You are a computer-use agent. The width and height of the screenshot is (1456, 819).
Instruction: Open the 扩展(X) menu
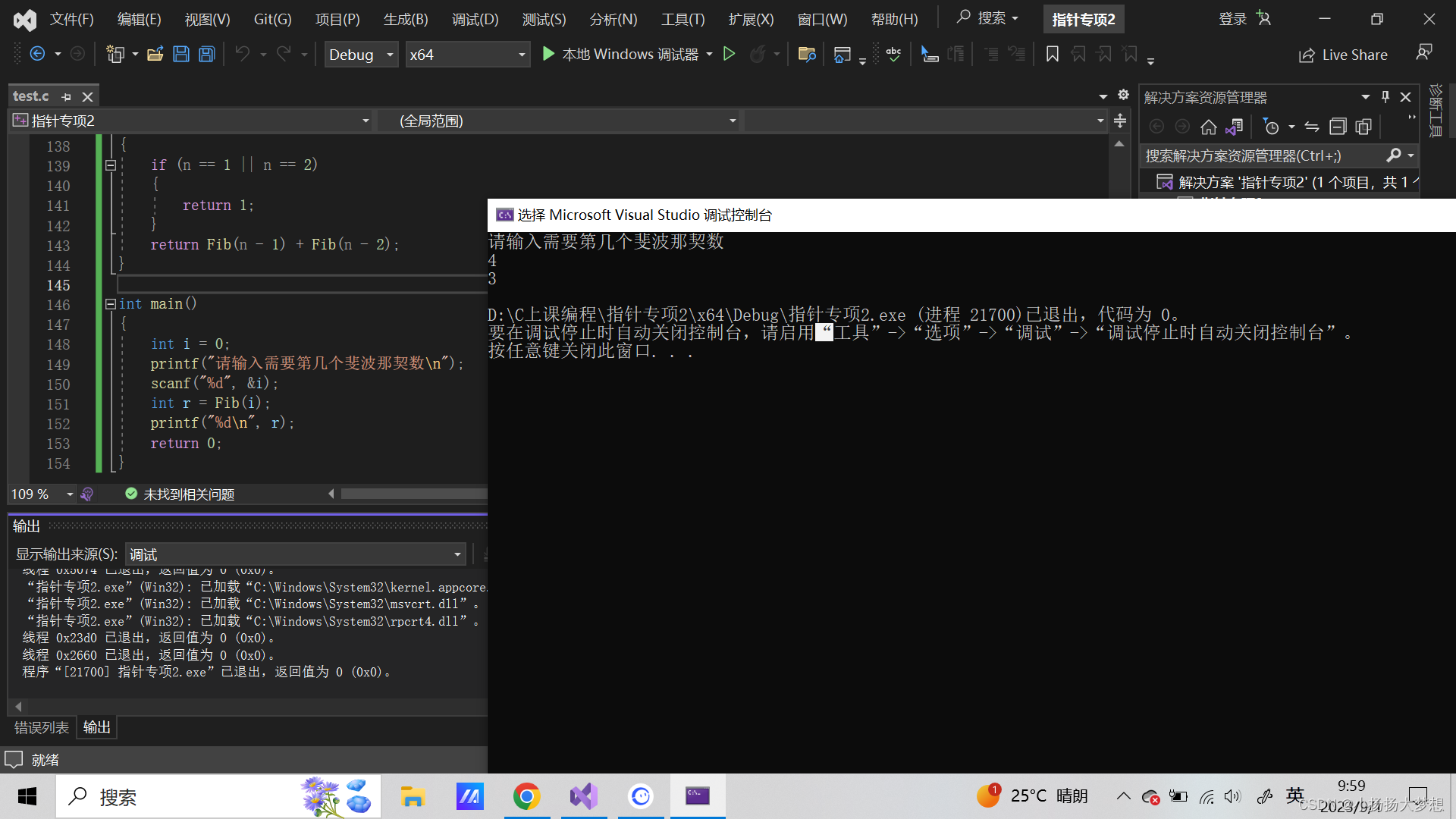pyautogui.click(x=751, y=19)
